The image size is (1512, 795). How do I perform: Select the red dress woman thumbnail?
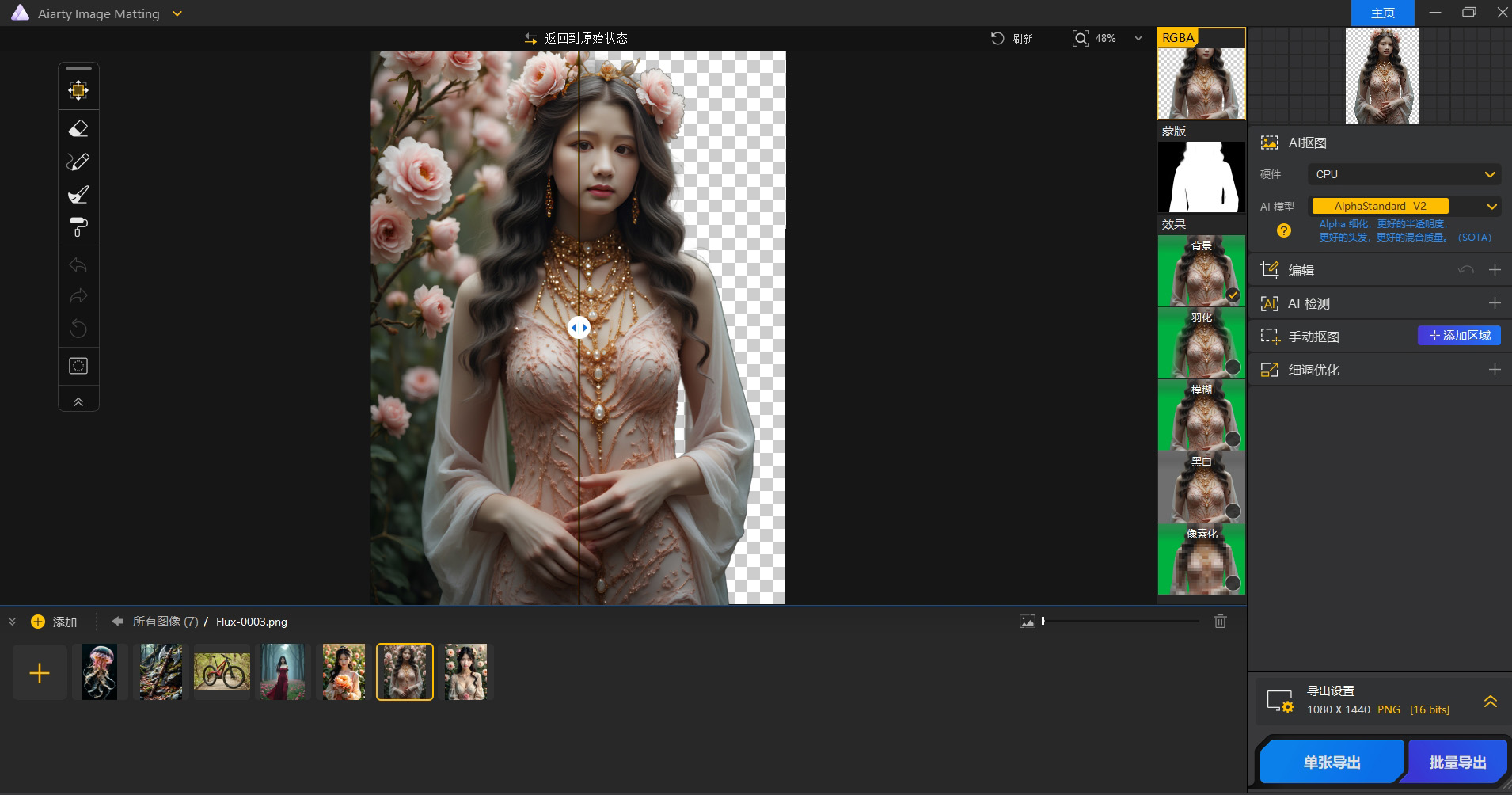coord(283,671)
